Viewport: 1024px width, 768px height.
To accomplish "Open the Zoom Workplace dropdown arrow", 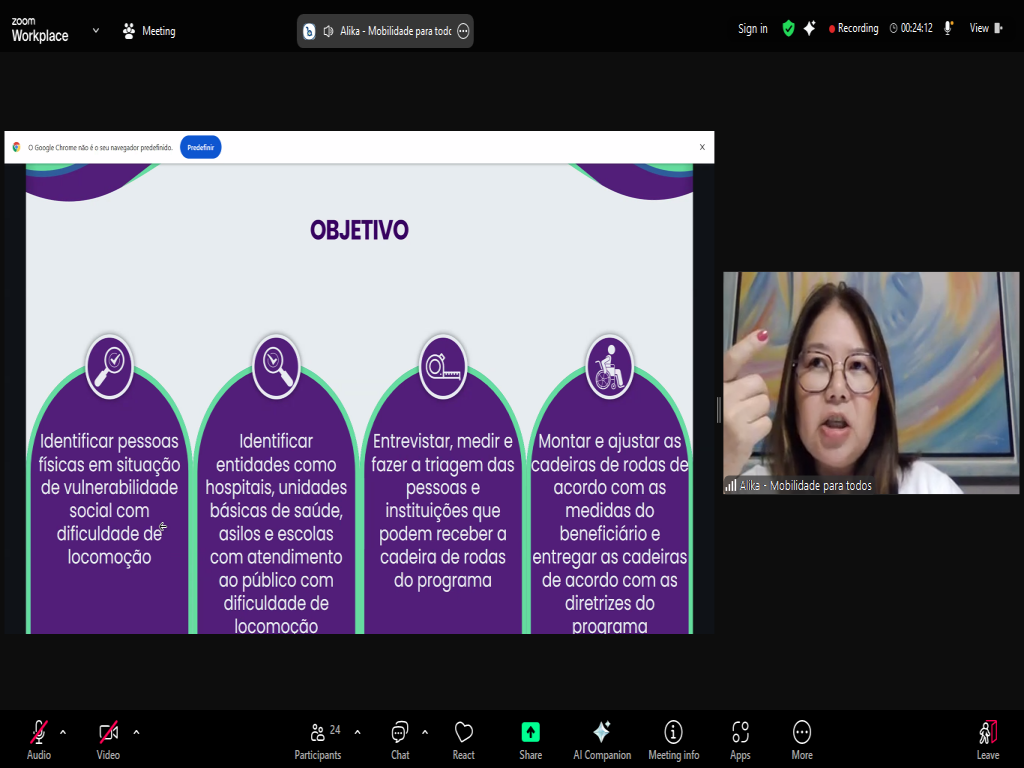I will 96,30.
